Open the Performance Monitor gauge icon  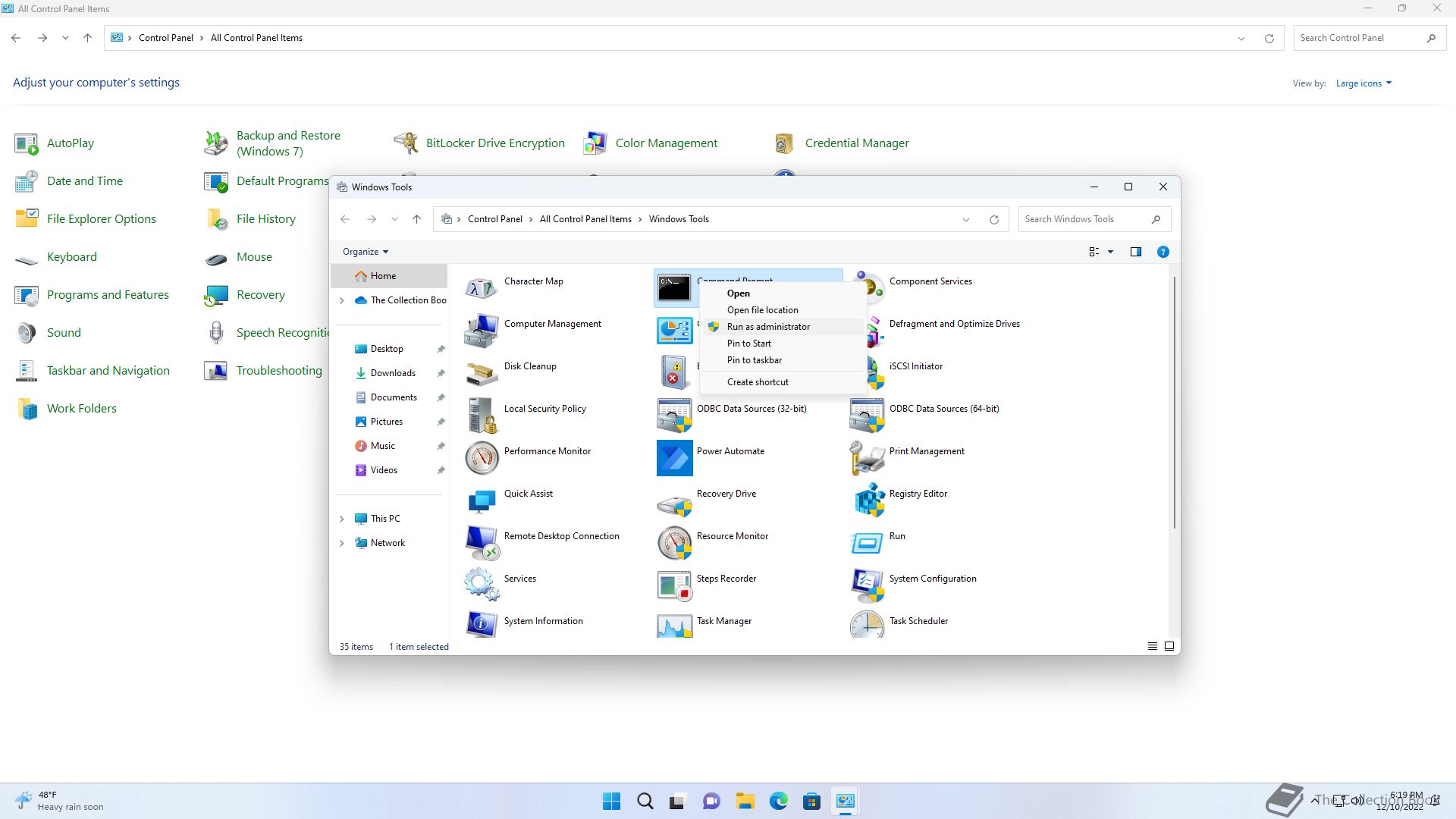click(482, 458)
